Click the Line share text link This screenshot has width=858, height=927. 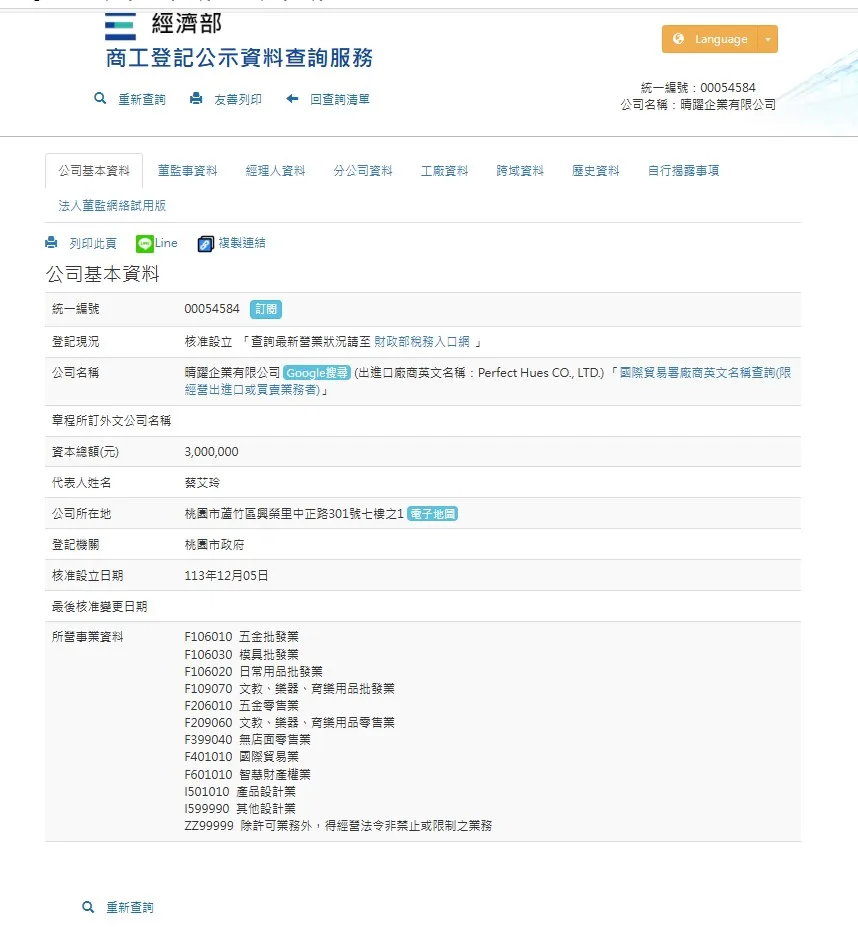click(x=166, y=243)
